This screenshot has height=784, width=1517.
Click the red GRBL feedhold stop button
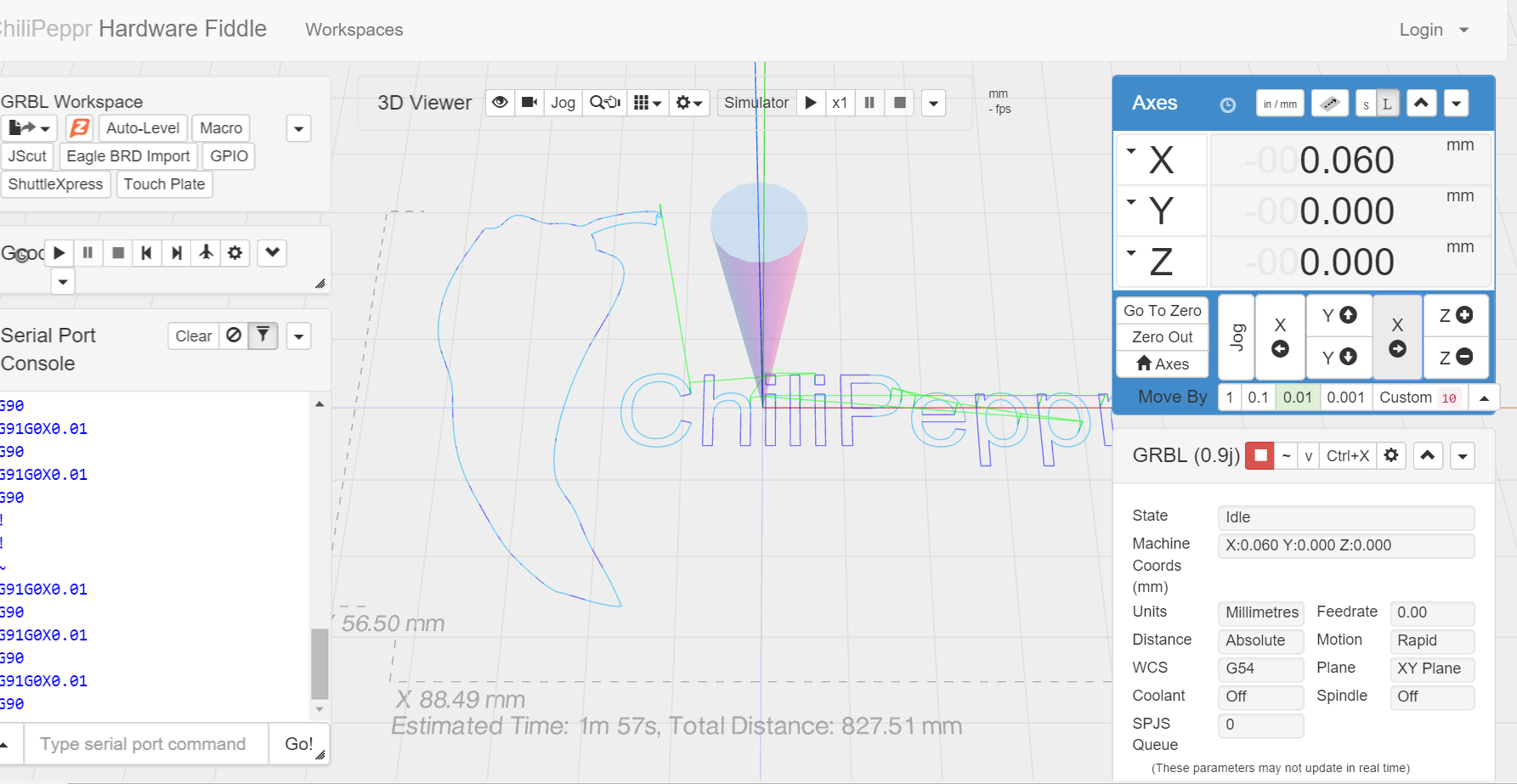click(1259, 456)
